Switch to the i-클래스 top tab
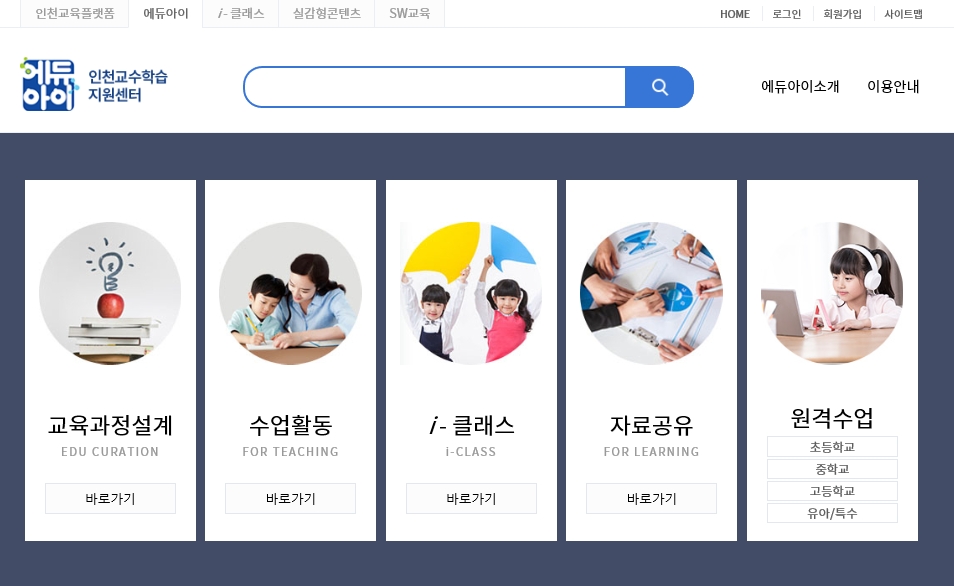The image size is (954, 586). click(x=240, y=13)
